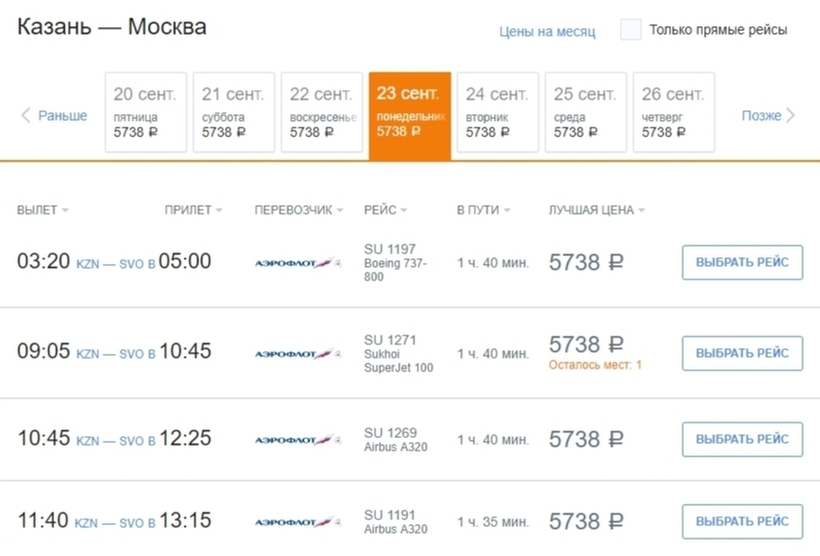820x556 pixels.
Task: Open Цены на месяц link
Action: point(547,31)
